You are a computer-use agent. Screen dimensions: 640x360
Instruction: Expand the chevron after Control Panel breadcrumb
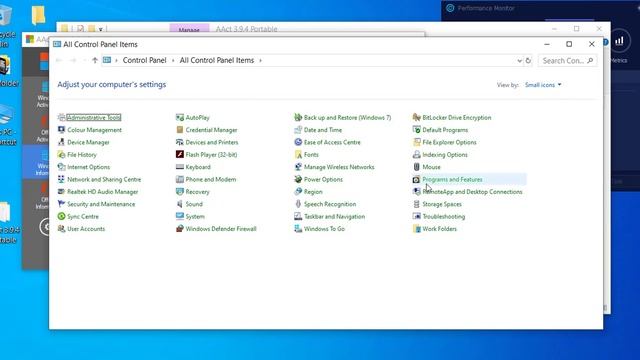(x=173, y=60)
